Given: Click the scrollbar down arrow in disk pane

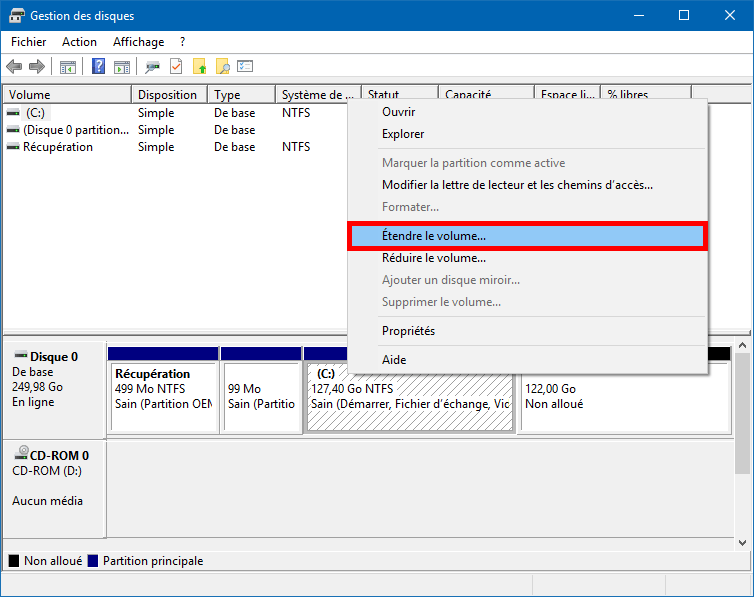Looking at the screenshot, I should click(x=742, y=543).
